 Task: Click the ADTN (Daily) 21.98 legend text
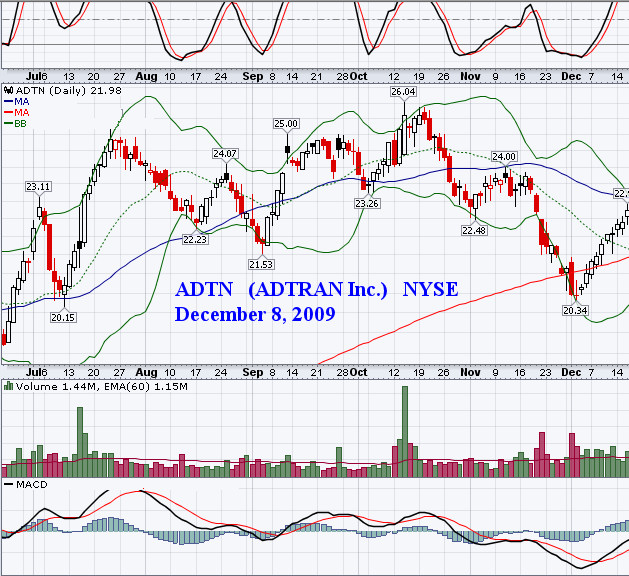pos(69,91)
